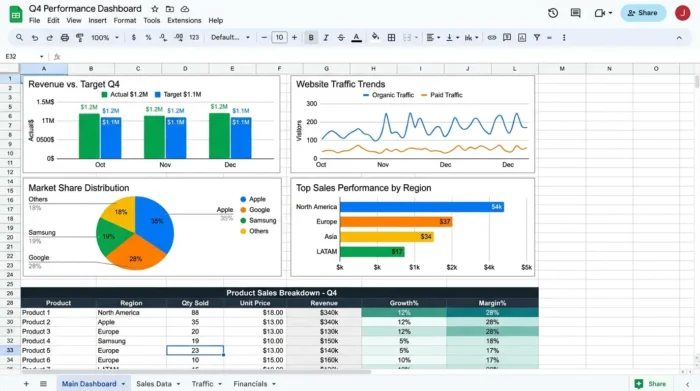Open the Insert menu
700x391 pixels.
tap(97, 21)
